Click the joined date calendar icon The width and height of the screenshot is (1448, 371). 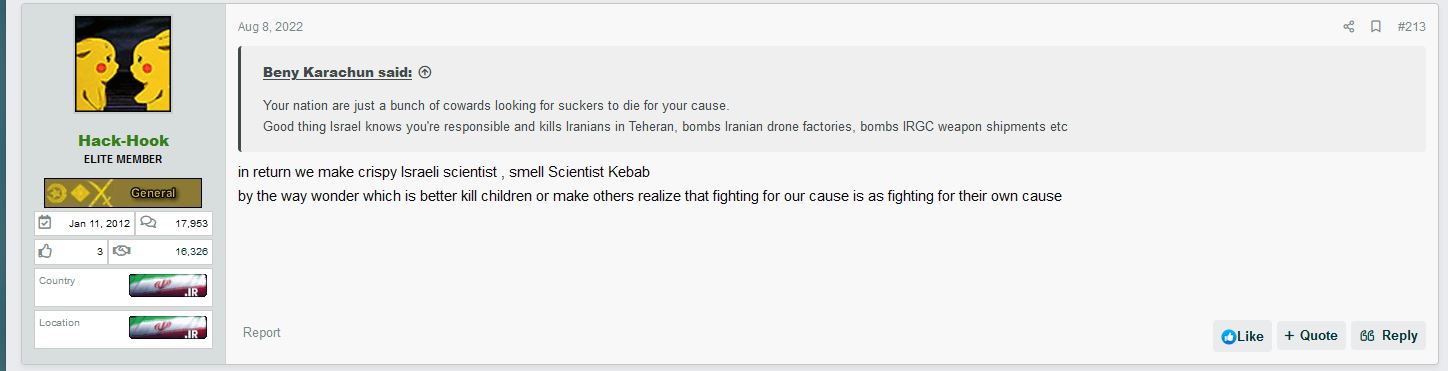pos(45,223)
